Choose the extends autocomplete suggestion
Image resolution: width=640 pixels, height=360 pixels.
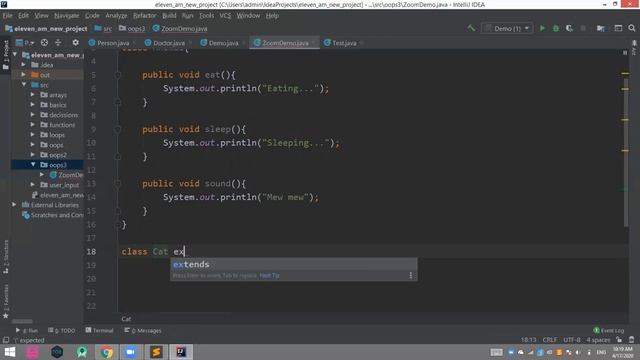pyautogui.click(x=293, y=264)
